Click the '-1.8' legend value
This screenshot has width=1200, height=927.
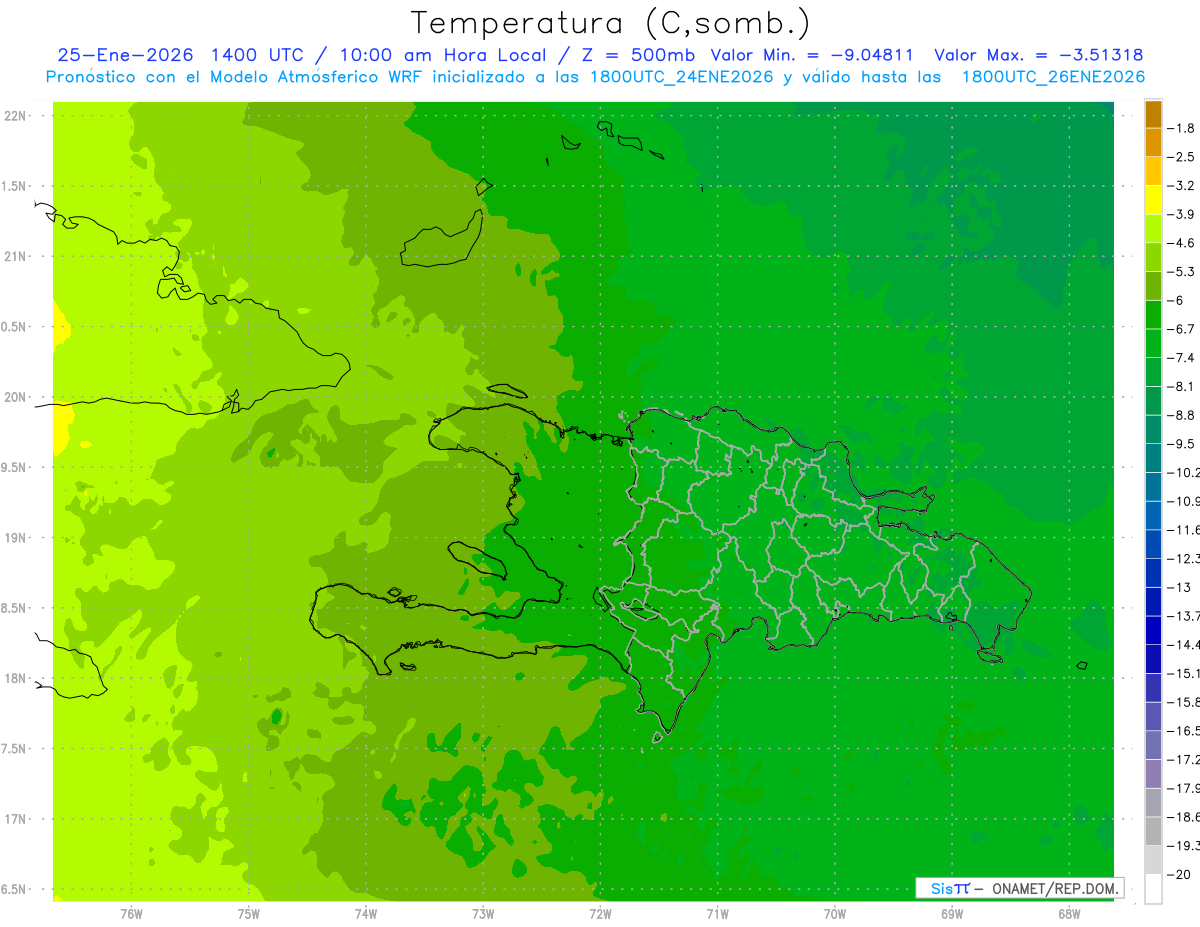click(x=1181, y=128)
